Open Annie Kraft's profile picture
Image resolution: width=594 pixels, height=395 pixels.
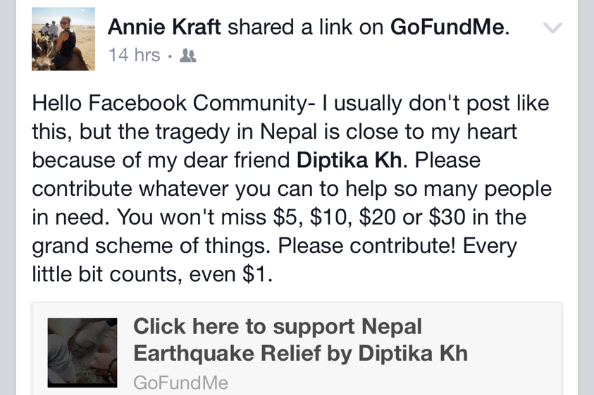point(63,39)
